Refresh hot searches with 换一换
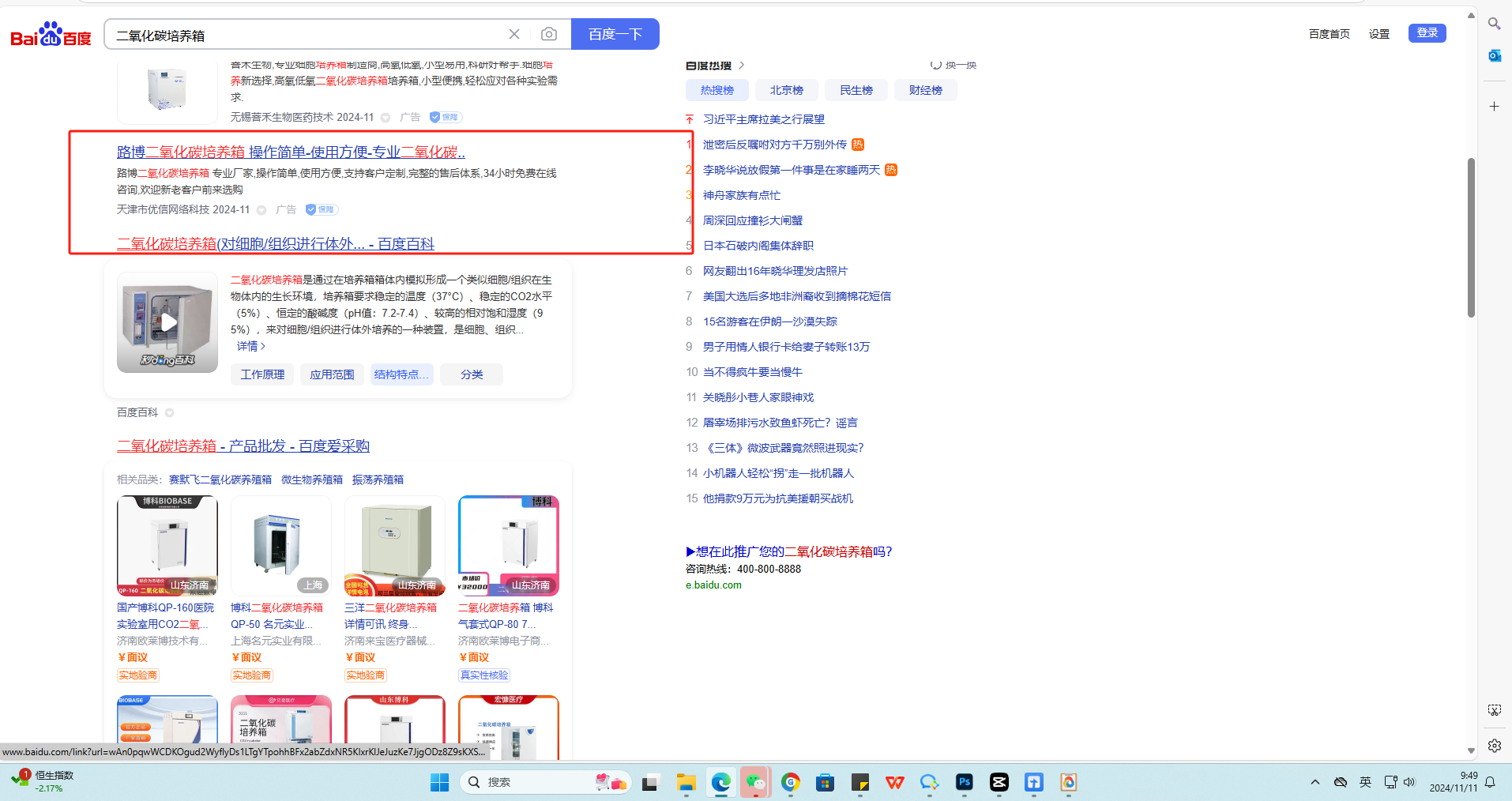 tap(953, 65)
